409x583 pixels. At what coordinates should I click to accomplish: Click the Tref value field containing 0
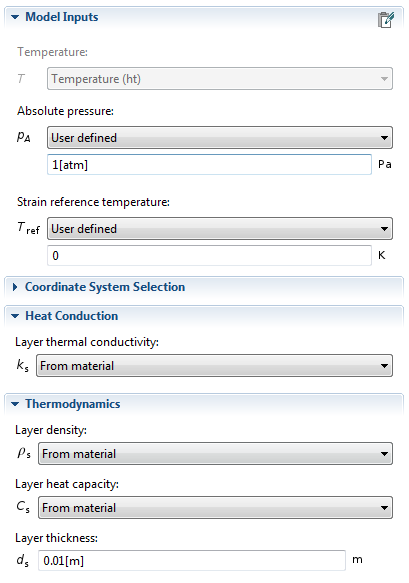209,255
